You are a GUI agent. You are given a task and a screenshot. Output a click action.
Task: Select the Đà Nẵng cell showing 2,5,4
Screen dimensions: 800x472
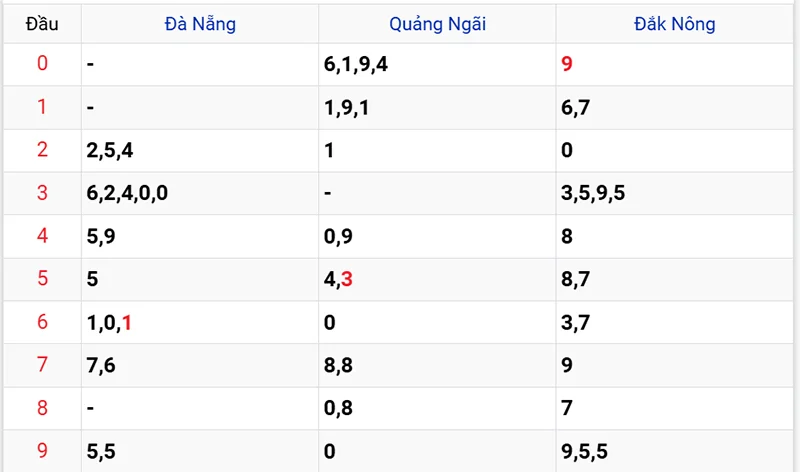(111, 150)
